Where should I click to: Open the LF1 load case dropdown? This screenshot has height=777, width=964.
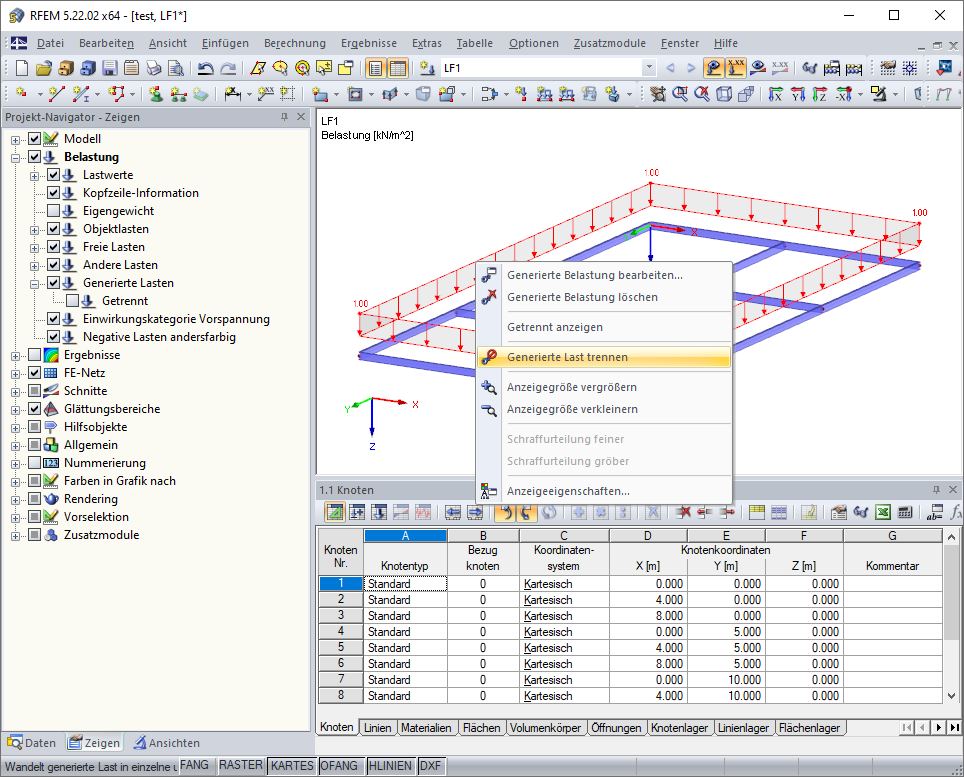tap(649, 68)
